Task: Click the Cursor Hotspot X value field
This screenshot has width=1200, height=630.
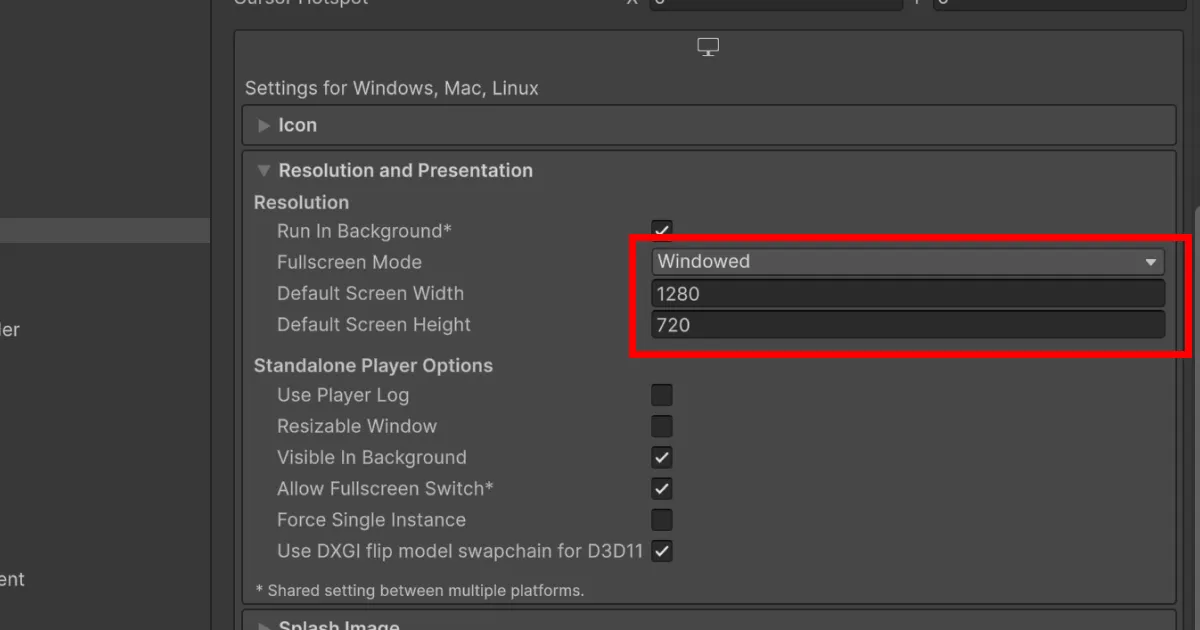Action: (x=776, y=3)
